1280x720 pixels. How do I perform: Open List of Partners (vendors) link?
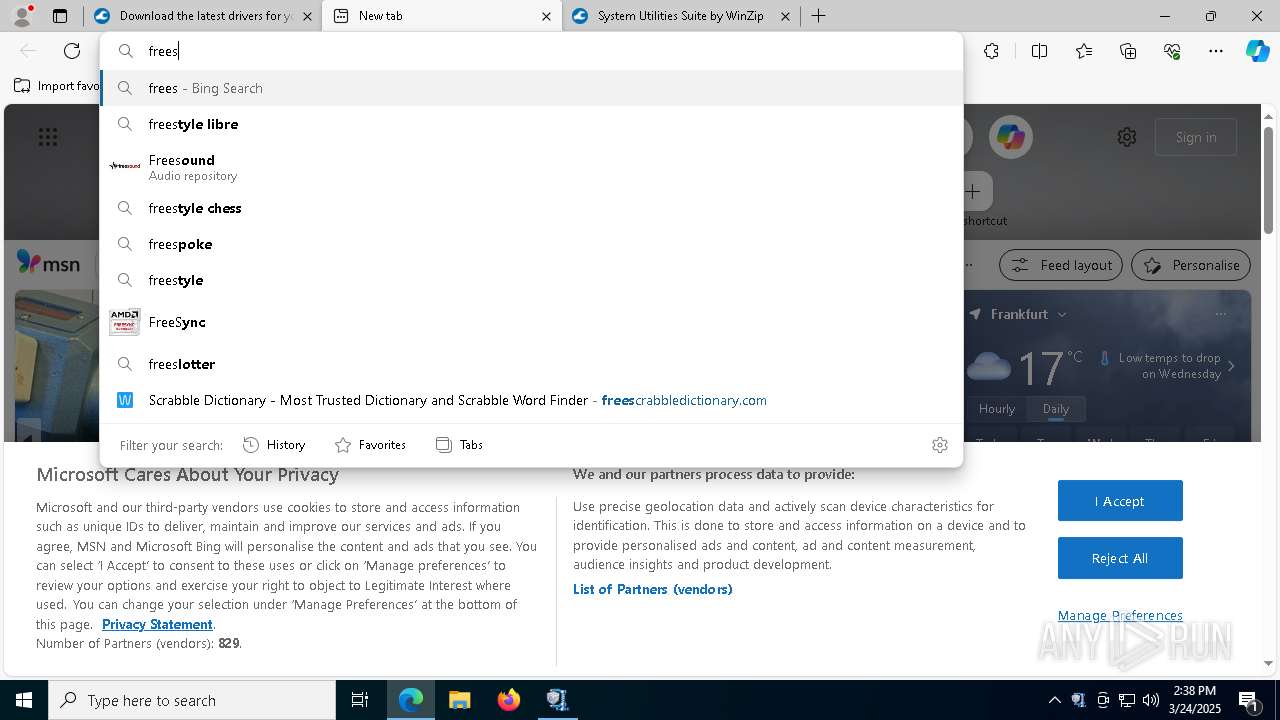click(652, 589)
